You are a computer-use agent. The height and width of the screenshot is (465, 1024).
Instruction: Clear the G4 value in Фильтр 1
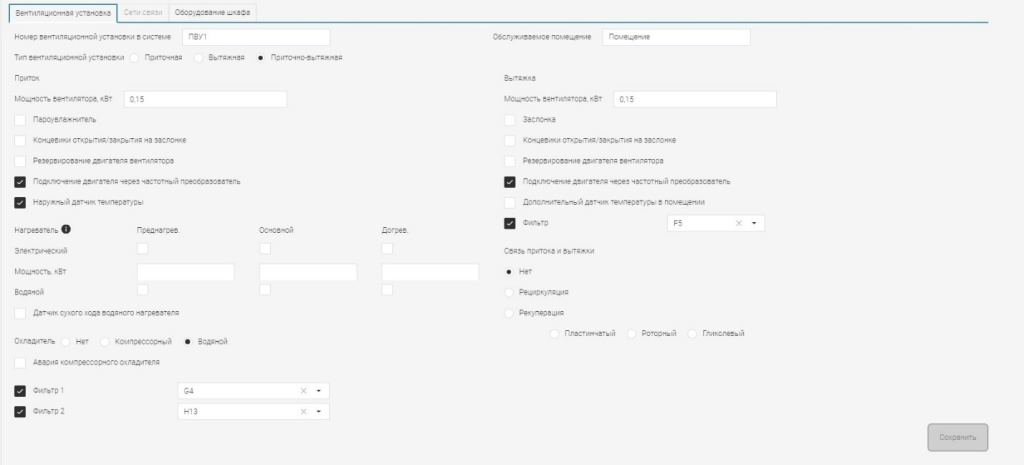click(303, 391)
